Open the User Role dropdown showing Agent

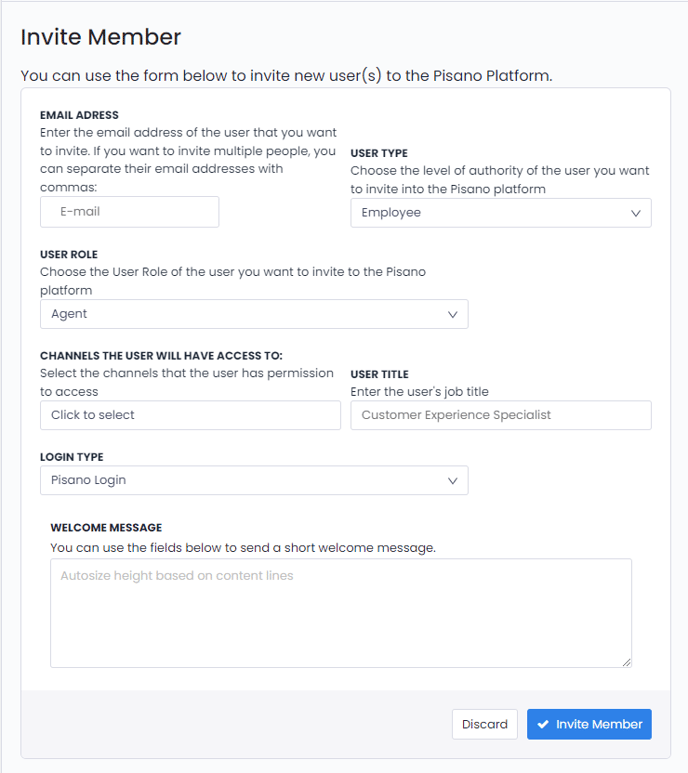253,314
